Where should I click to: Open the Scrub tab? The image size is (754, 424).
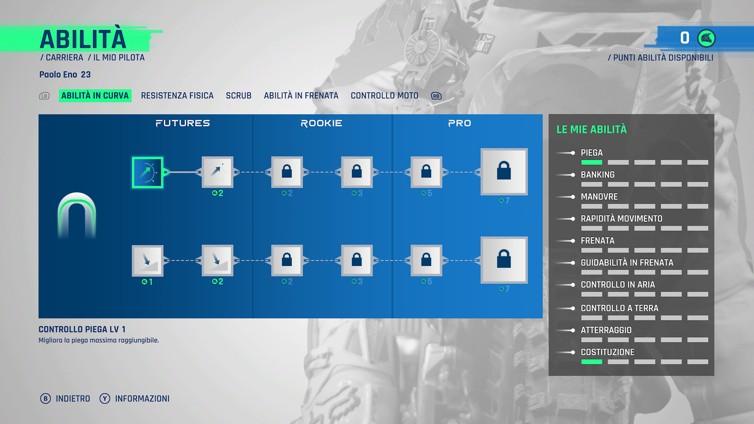[x=238, y=96]
